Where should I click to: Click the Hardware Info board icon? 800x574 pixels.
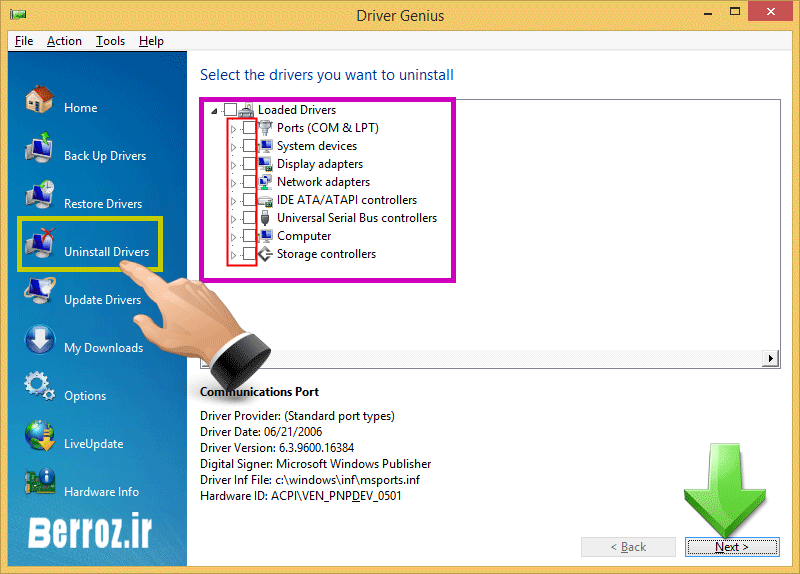(39, 482)
